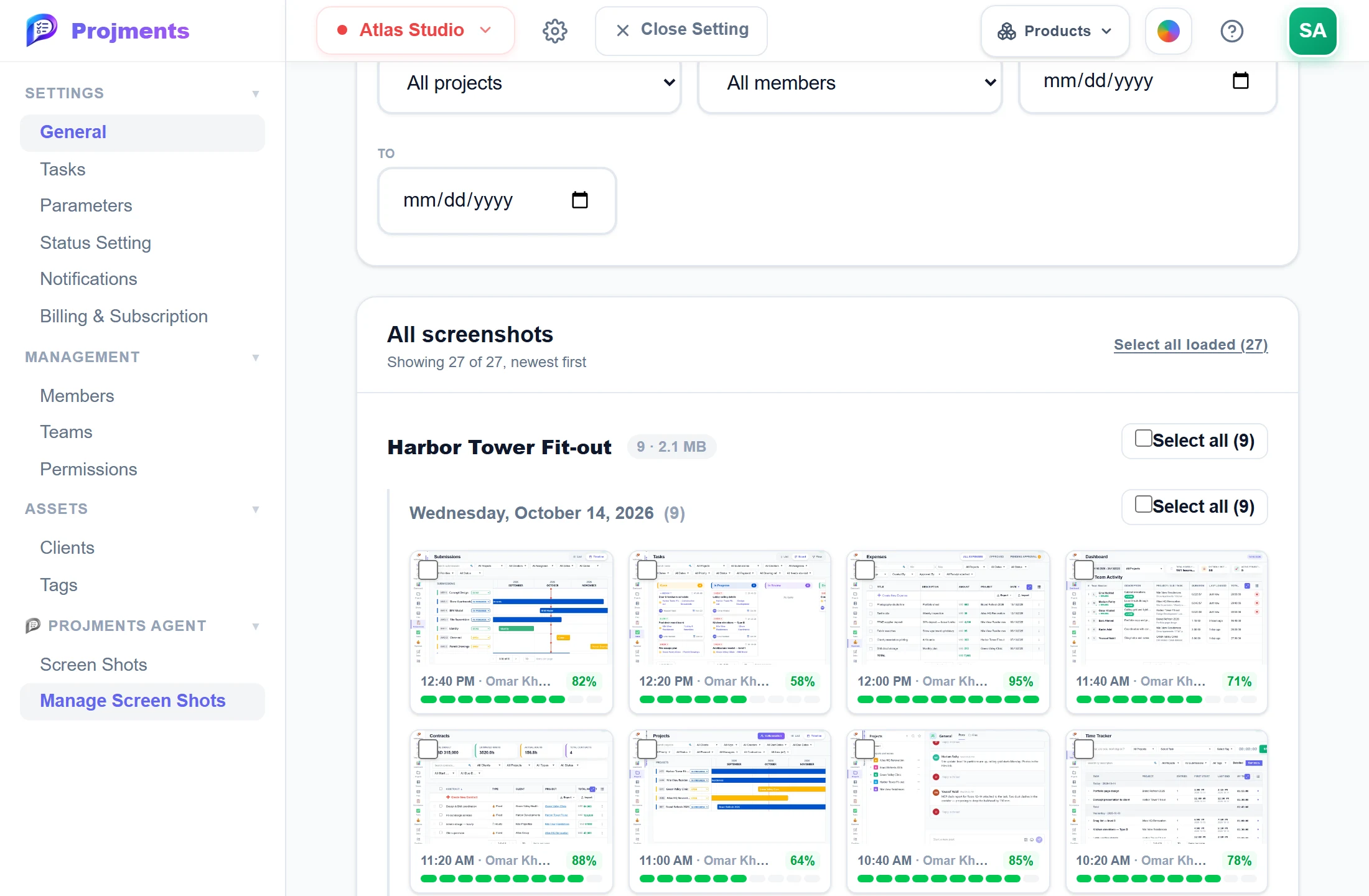
Task: Go to Tasks settings
Action: pyautogui.click(x=63, y=169)
